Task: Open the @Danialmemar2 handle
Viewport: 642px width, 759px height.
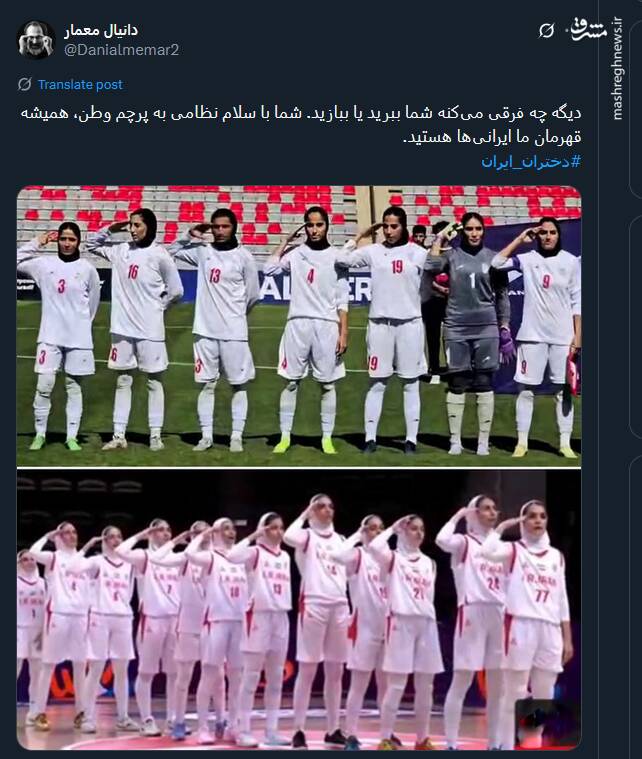Action: [x=122, y=50]
